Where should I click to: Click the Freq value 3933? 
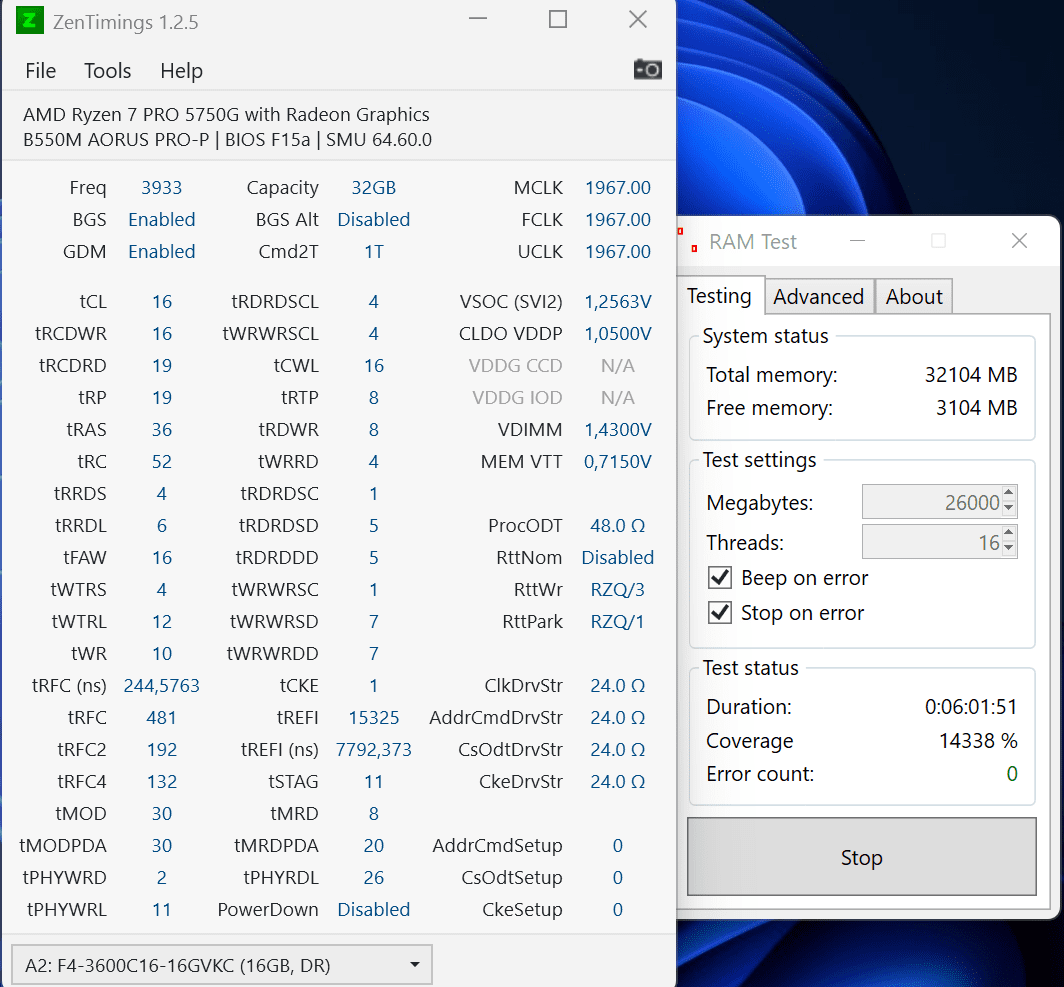[162, 187]
